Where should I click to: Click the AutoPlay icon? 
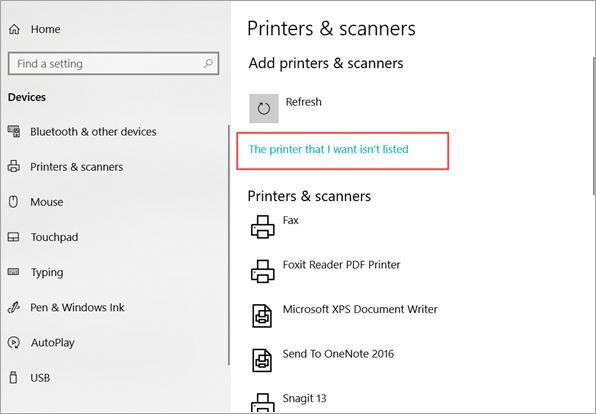coord(14,343)
